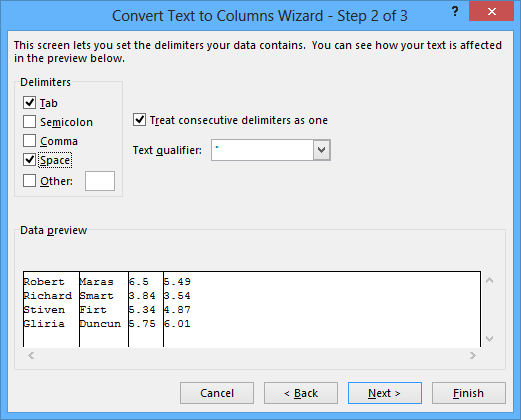Check the Comma delimiter option
The width and height of the screenshot is (521, 420).
coord(29,141)
